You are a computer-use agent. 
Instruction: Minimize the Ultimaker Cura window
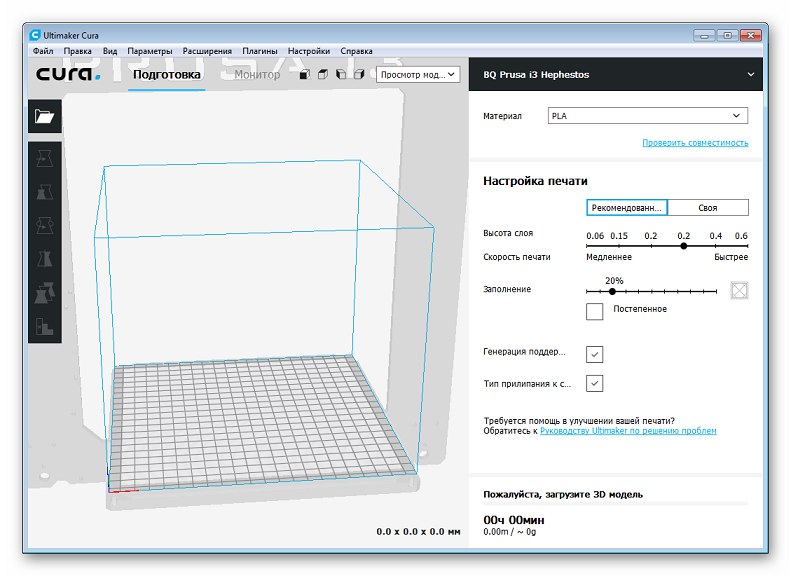coord(704,35)
